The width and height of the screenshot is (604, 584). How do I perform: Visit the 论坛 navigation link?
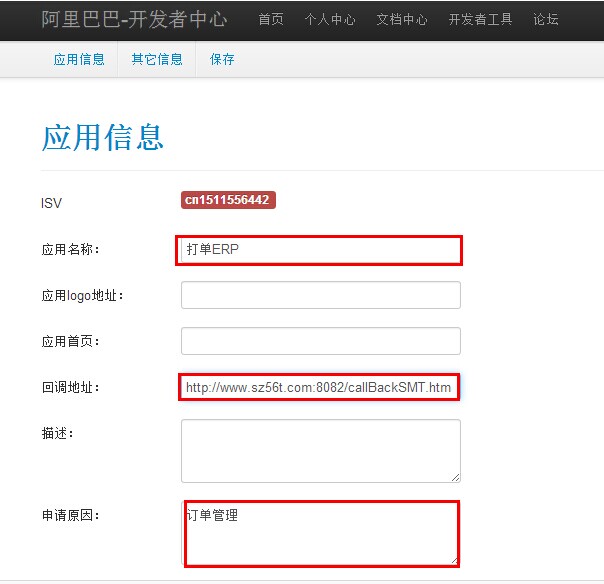(x=546, y=20)
